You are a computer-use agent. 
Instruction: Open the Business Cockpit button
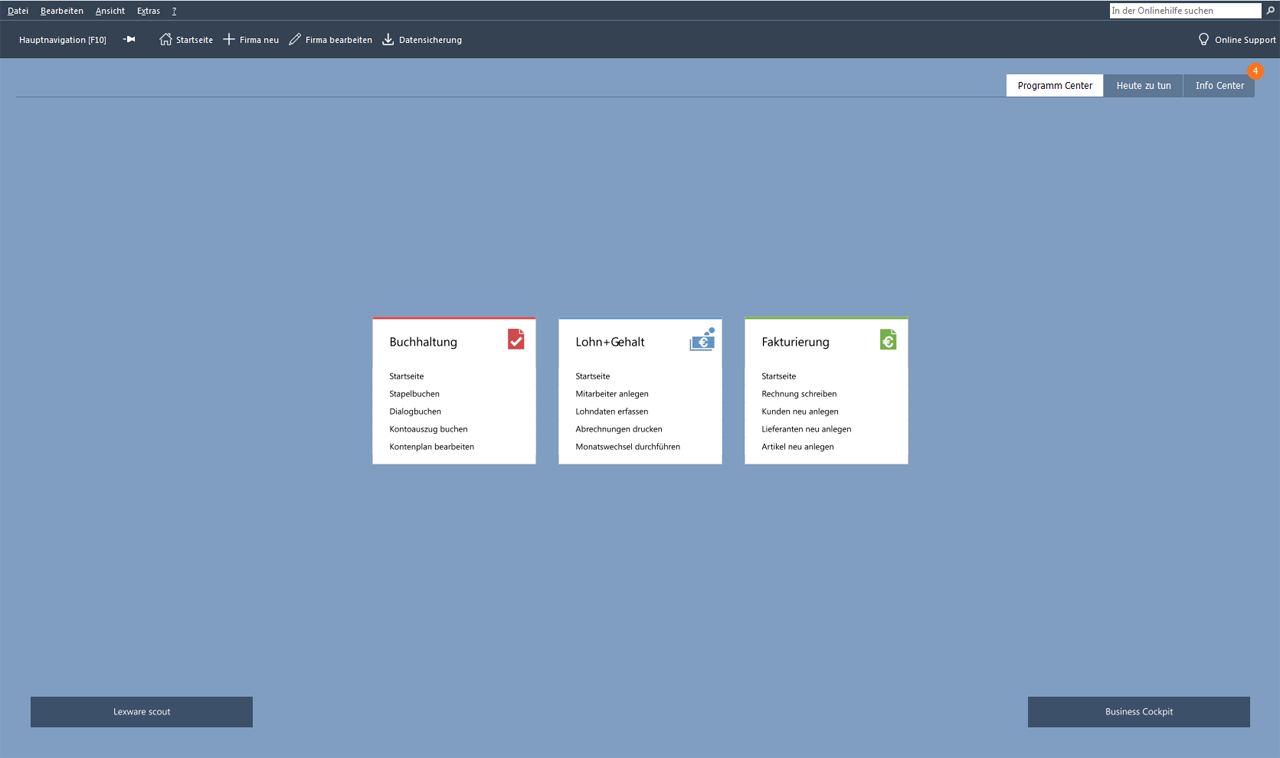(x=1138, y=712)
